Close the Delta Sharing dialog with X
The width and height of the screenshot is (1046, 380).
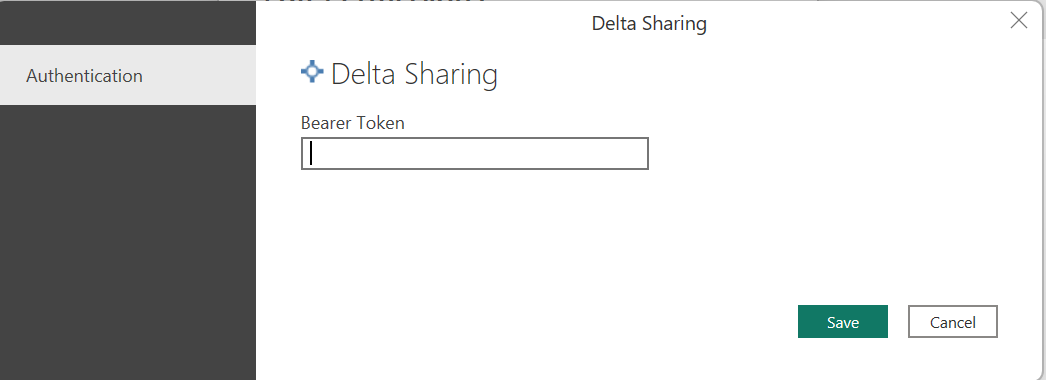pyautogui.click(x=1019, y=21)
